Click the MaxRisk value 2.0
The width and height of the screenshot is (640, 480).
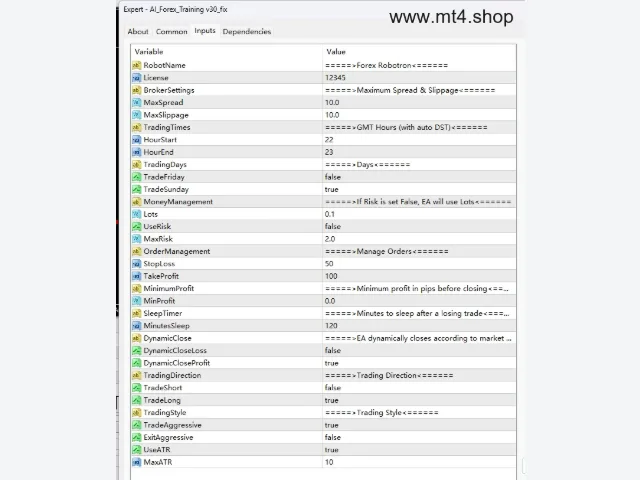pyautogui.click(x=330, y=239)
